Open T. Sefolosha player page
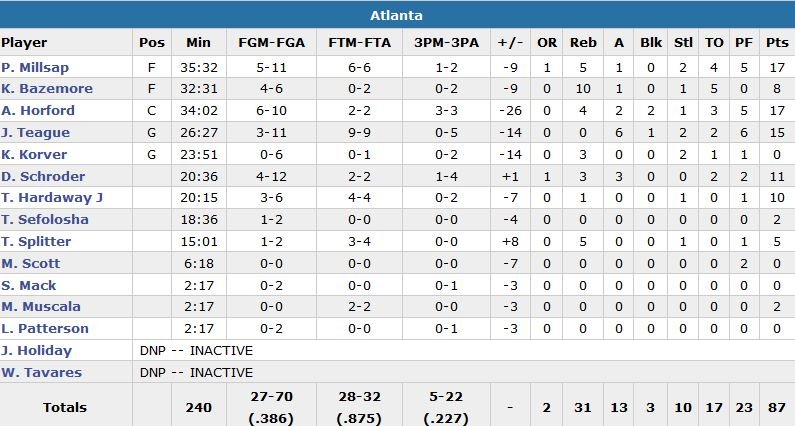 tap(45, 220)
